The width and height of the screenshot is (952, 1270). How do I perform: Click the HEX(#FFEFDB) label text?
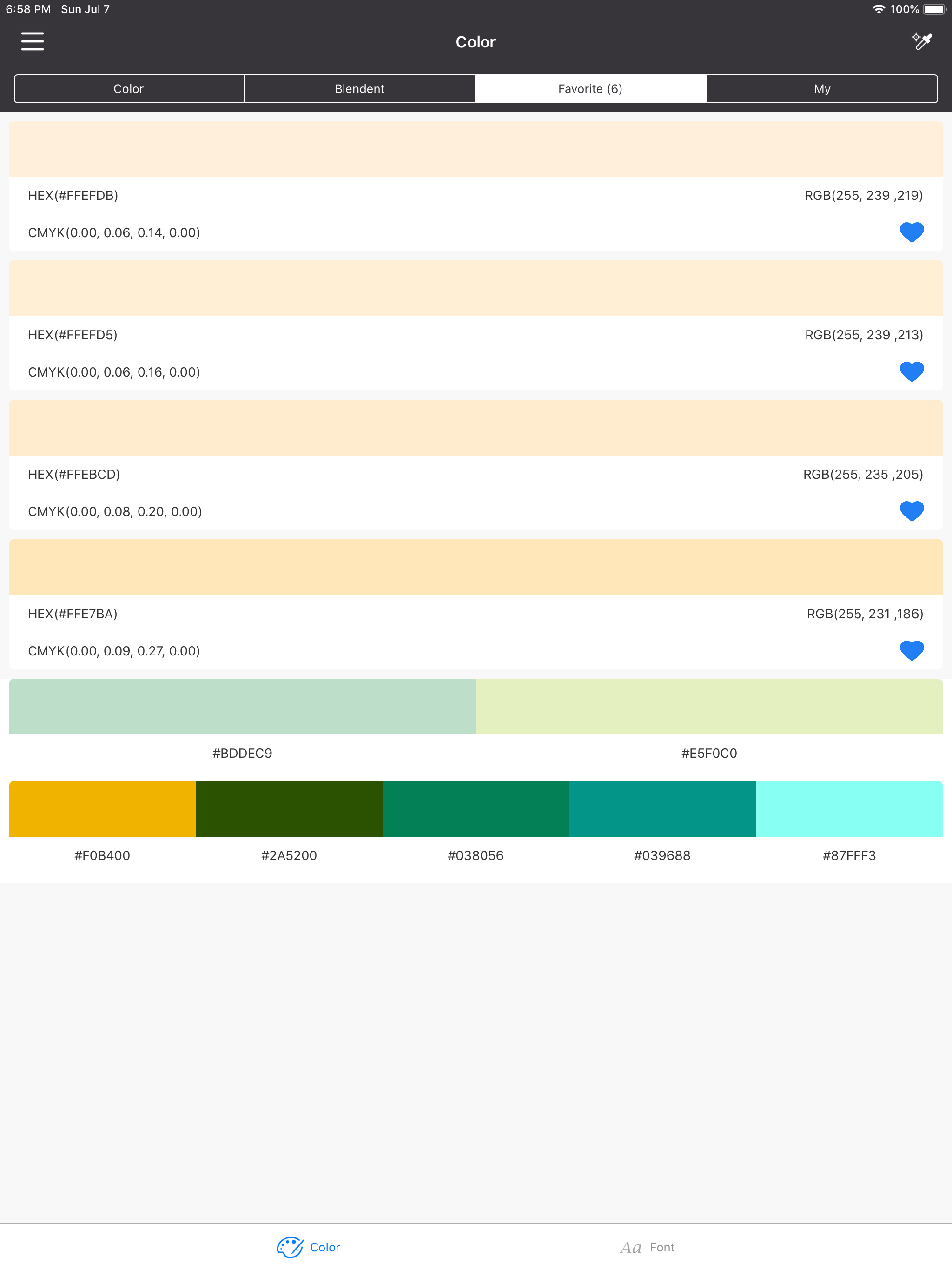tap(73, 195)
